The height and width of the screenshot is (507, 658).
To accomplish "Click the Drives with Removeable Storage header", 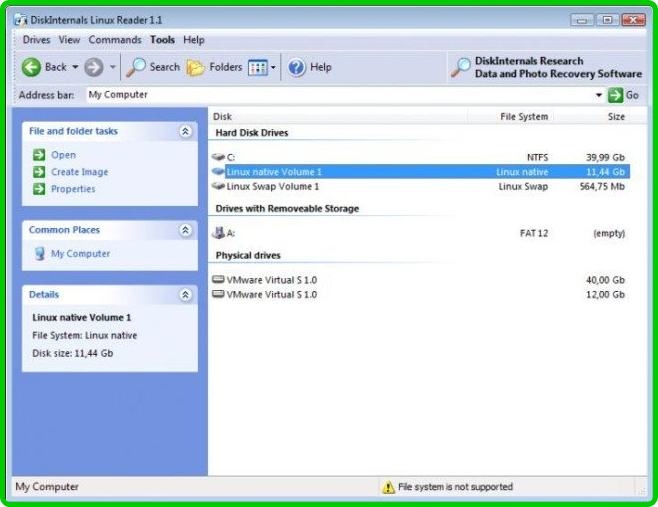I will pos(287,209).
